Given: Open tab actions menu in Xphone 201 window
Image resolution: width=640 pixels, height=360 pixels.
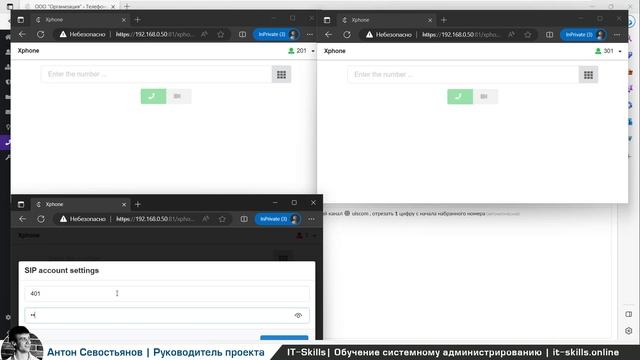Looking at the screenshot, I should pyautogui.click(x=21, y=20).
